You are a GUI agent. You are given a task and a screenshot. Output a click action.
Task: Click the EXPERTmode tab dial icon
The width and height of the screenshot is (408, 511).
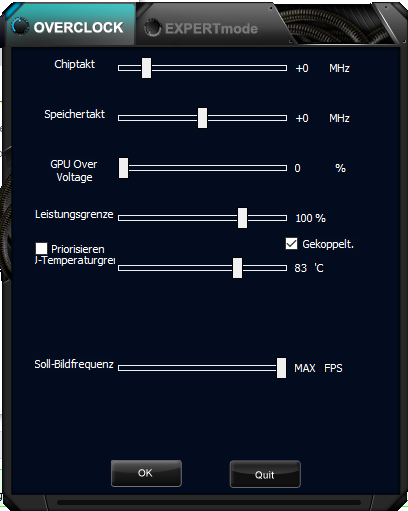point(152,28)
